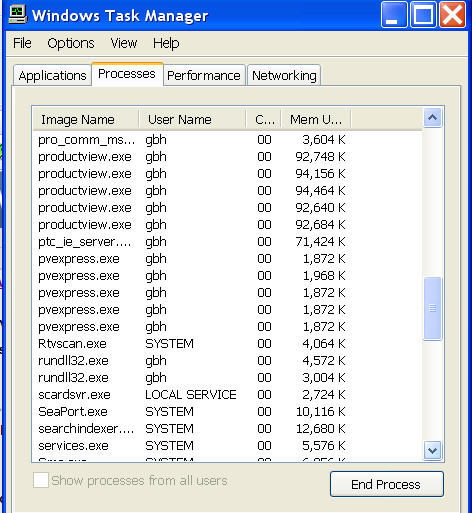Close the Task Manager window
This screenshot has height=513, width=472.
(x=452, y=15)
